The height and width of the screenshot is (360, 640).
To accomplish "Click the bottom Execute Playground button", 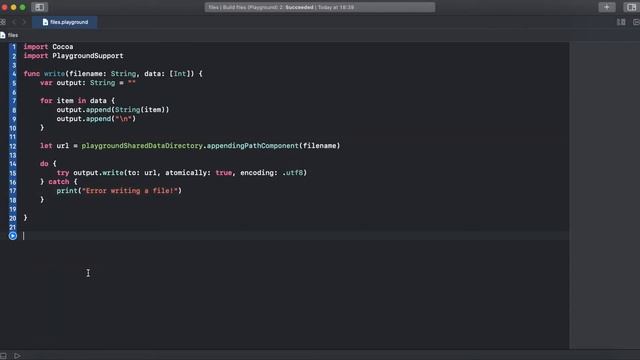I will [17, 356].
